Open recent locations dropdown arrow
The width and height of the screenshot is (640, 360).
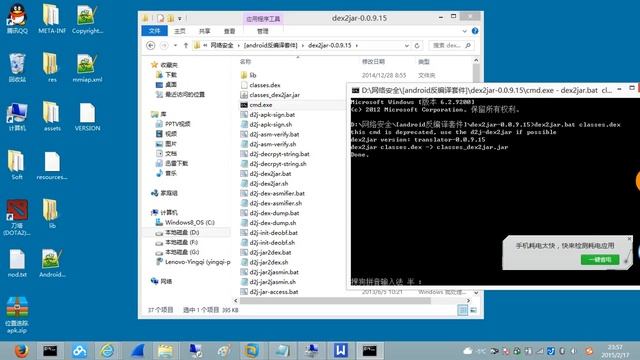[x=176, y=45]
